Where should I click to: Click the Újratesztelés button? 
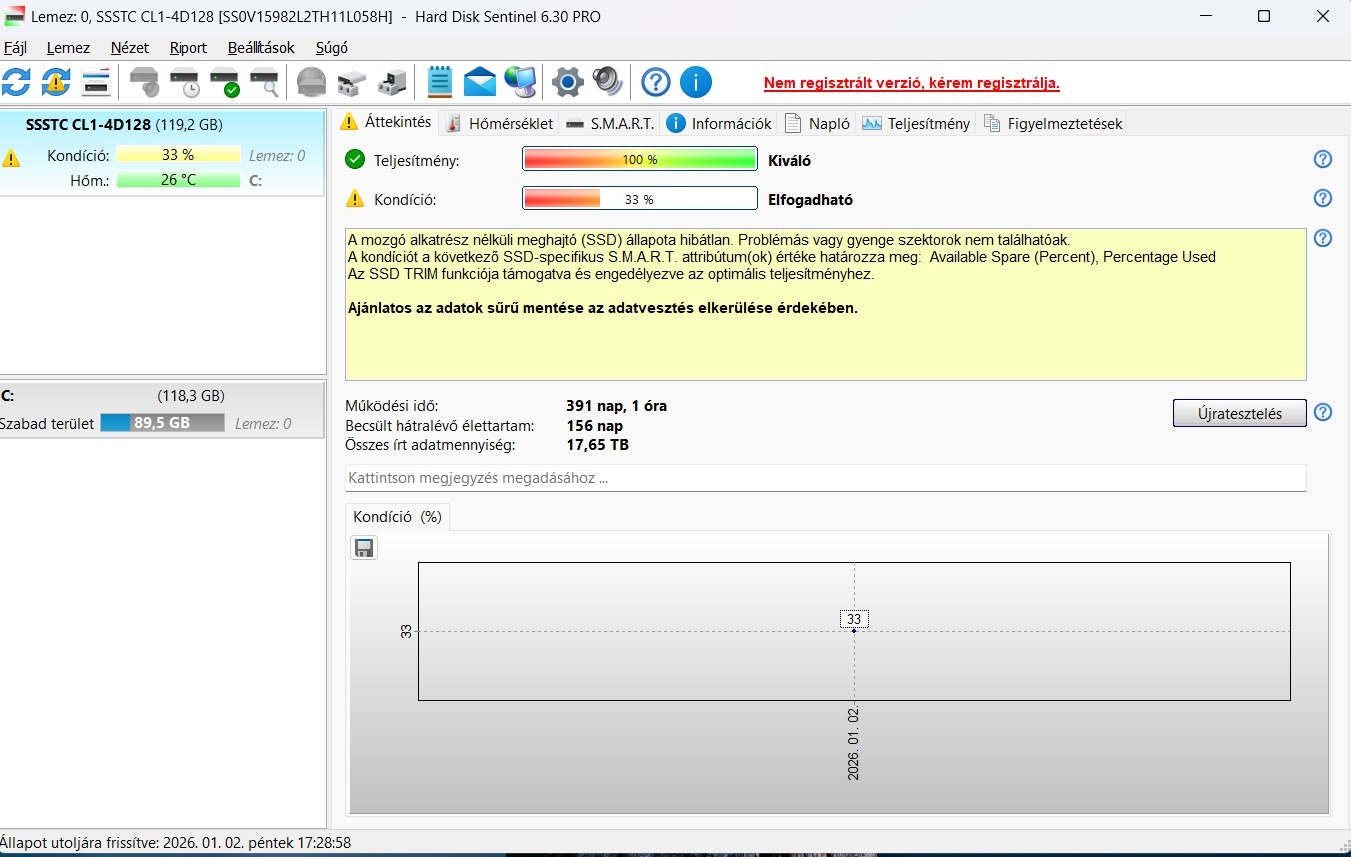1239,413
